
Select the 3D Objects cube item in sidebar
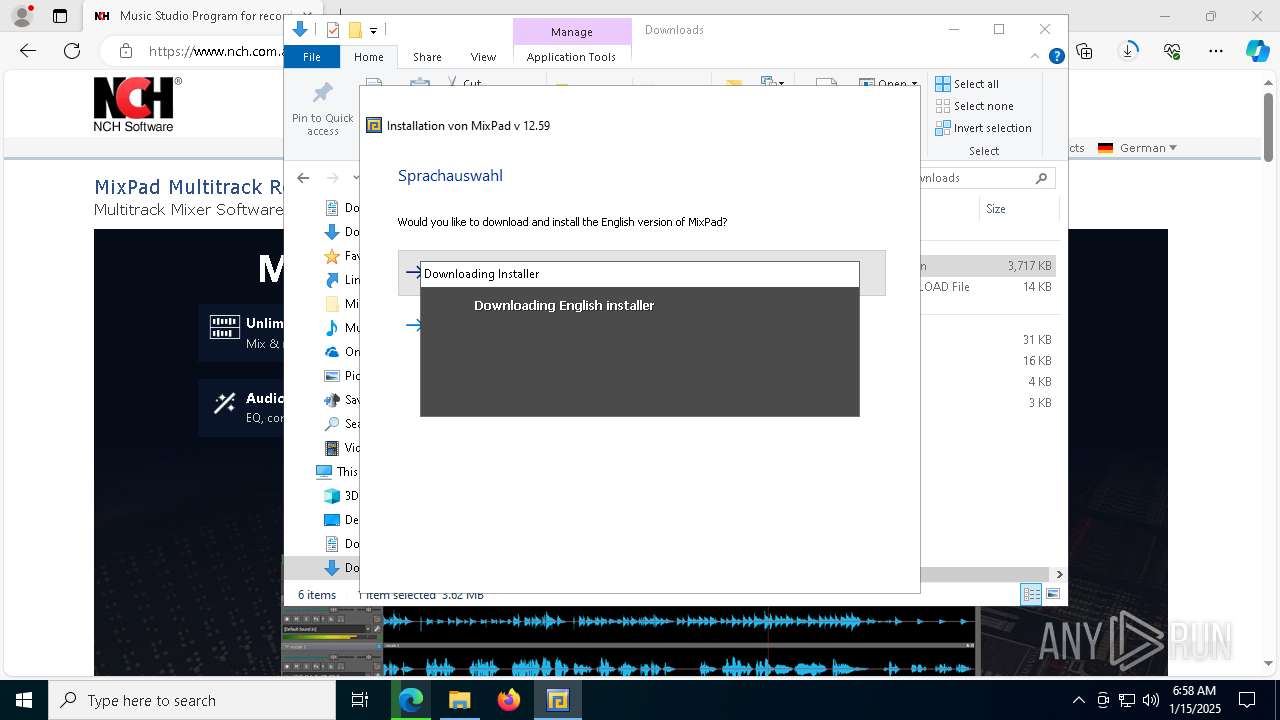coord(332,496)
